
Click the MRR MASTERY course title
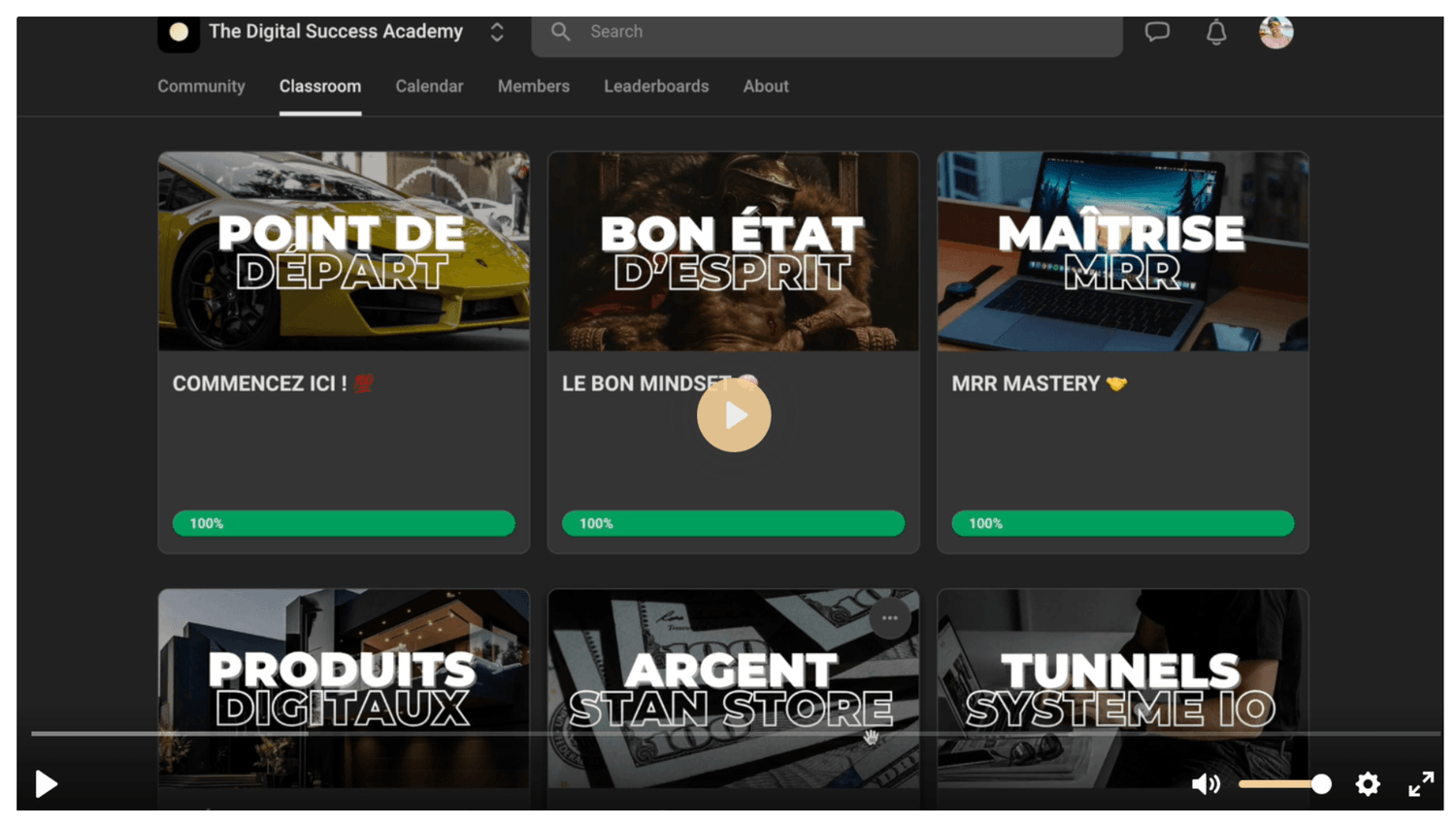coord(1040,383)
